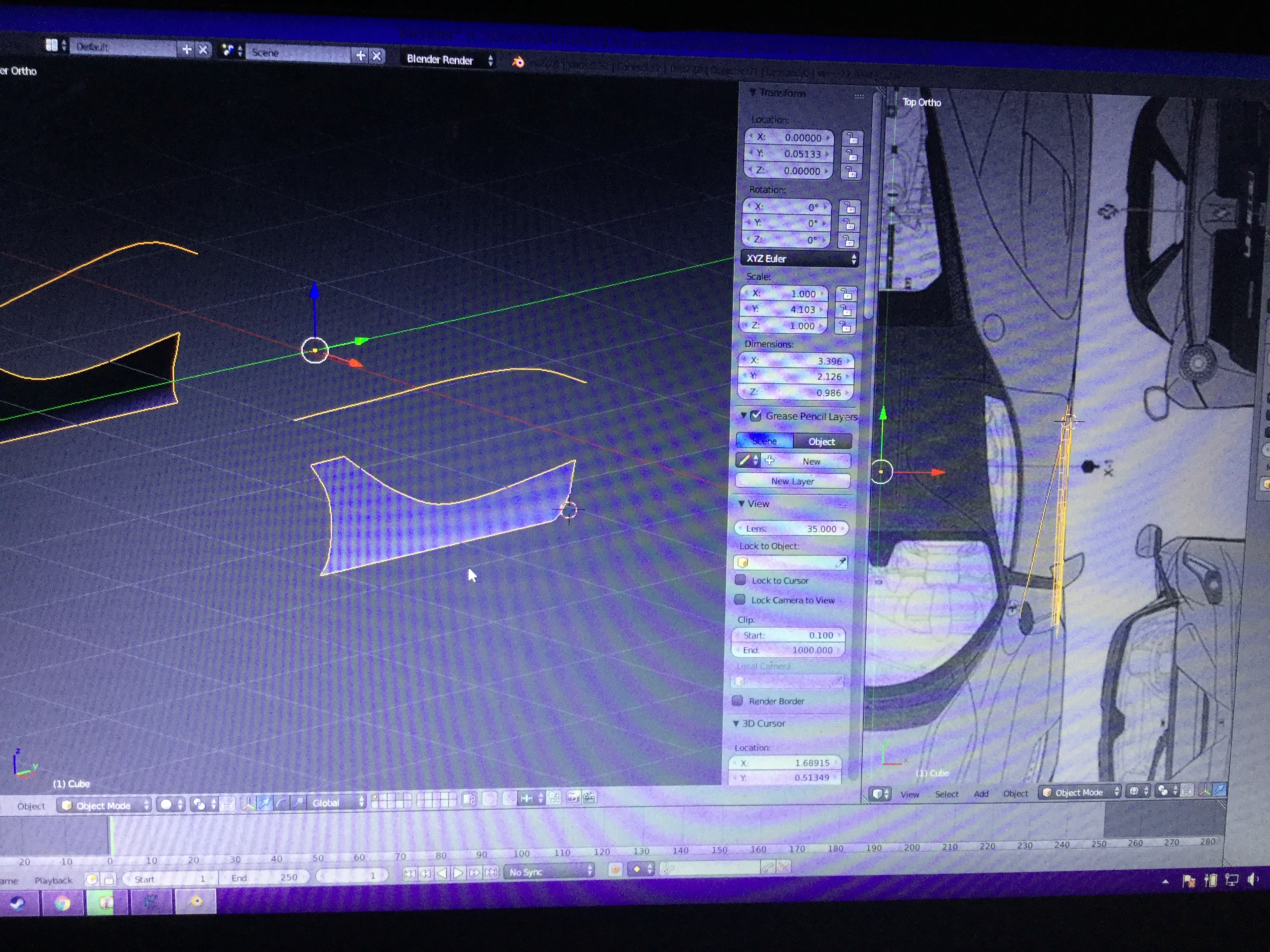Click the OpenGL render animation clapper icon
The height and width of the screenshot is (952, 1270).
point(589,796)
